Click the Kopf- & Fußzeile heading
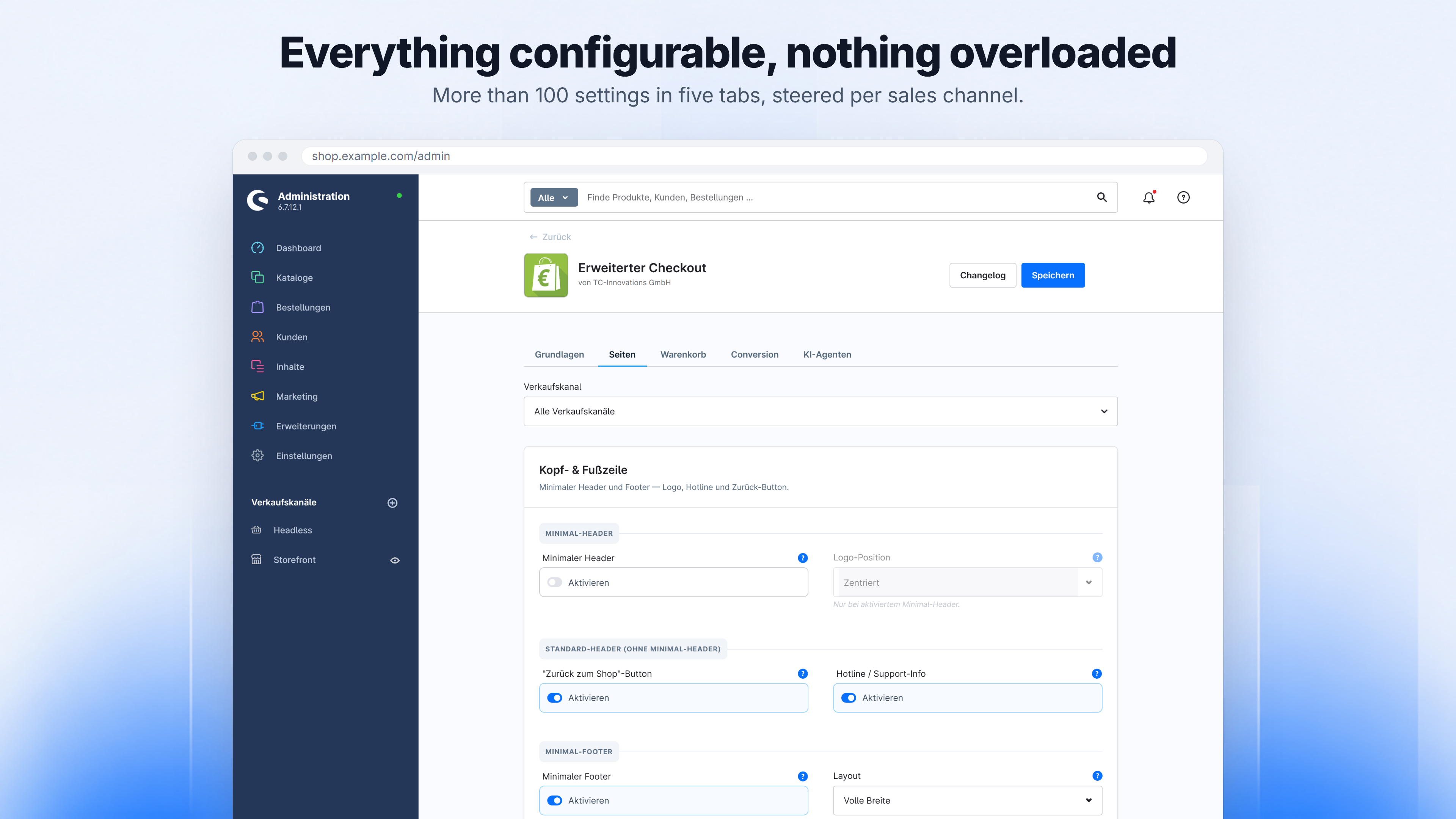This screenshot has width=1456, height=819. (x=583, y=470)
